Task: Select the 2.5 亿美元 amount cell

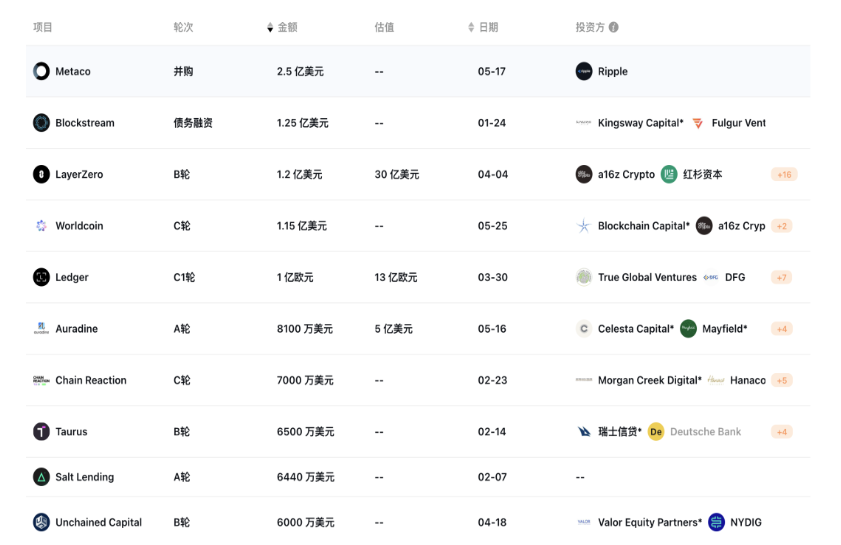Action: [x=300, y=71]
